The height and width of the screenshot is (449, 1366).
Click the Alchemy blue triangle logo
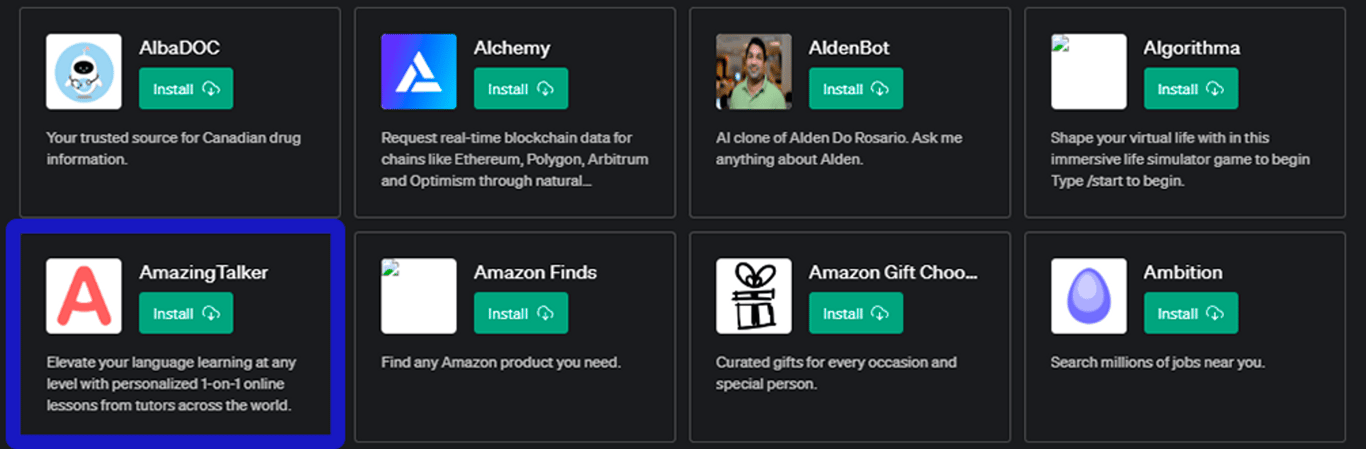coord(419,72)
